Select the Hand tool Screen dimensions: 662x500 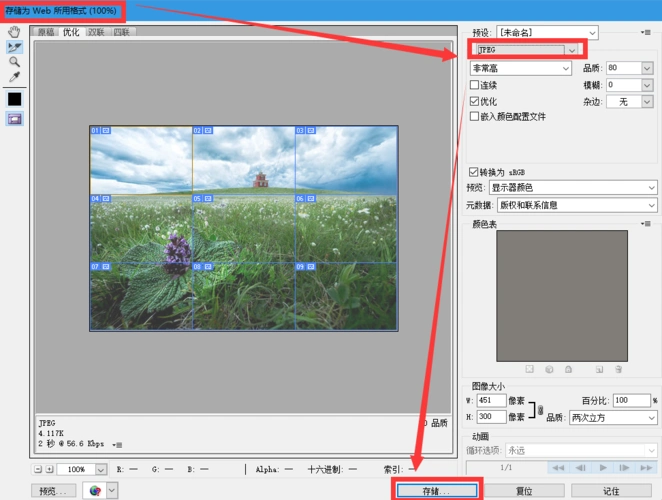click(x=15, y=32)
